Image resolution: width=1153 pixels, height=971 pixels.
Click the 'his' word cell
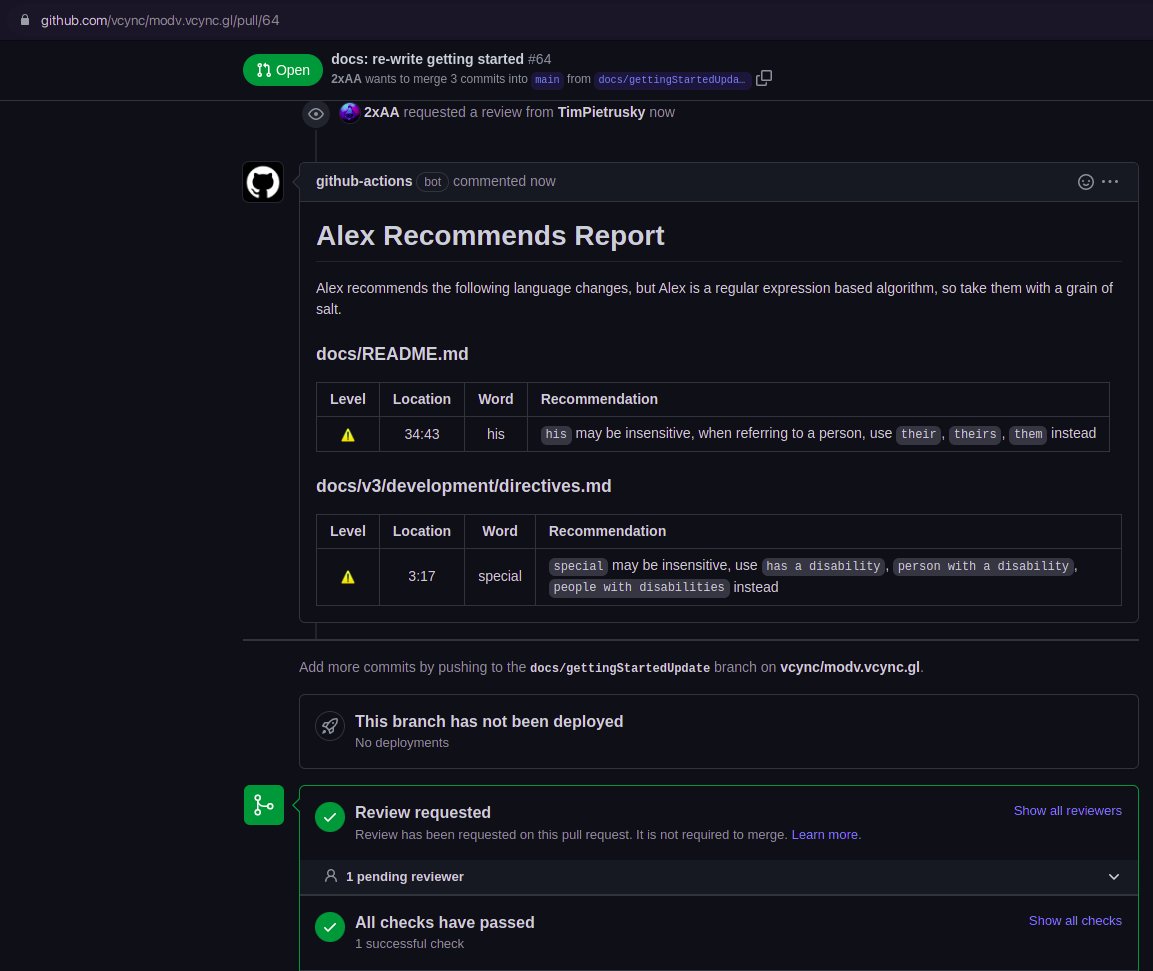pos(496,434)
